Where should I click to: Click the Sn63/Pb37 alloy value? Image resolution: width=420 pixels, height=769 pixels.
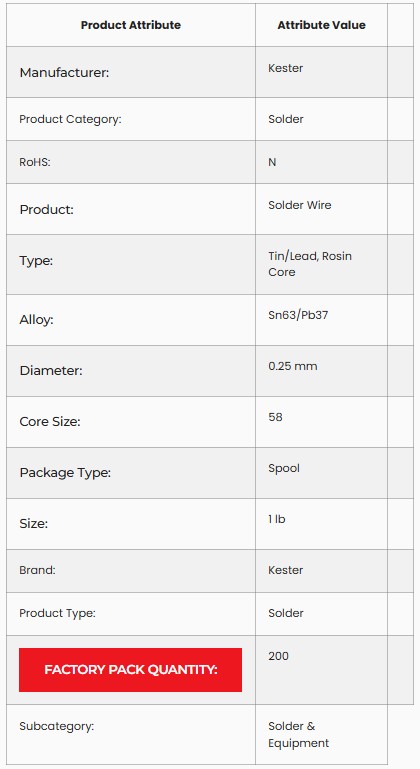(x=298, y=315)
